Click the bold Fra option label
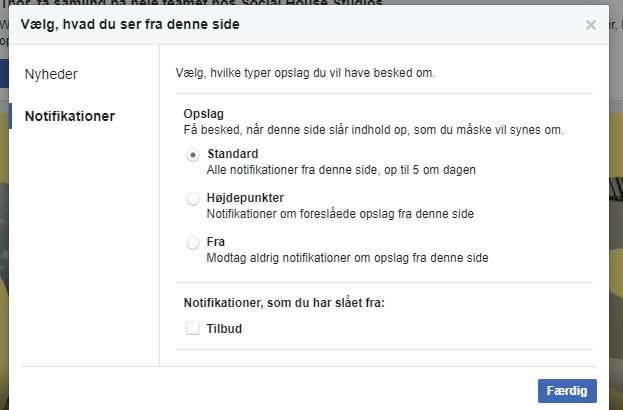 pos(216,242)
